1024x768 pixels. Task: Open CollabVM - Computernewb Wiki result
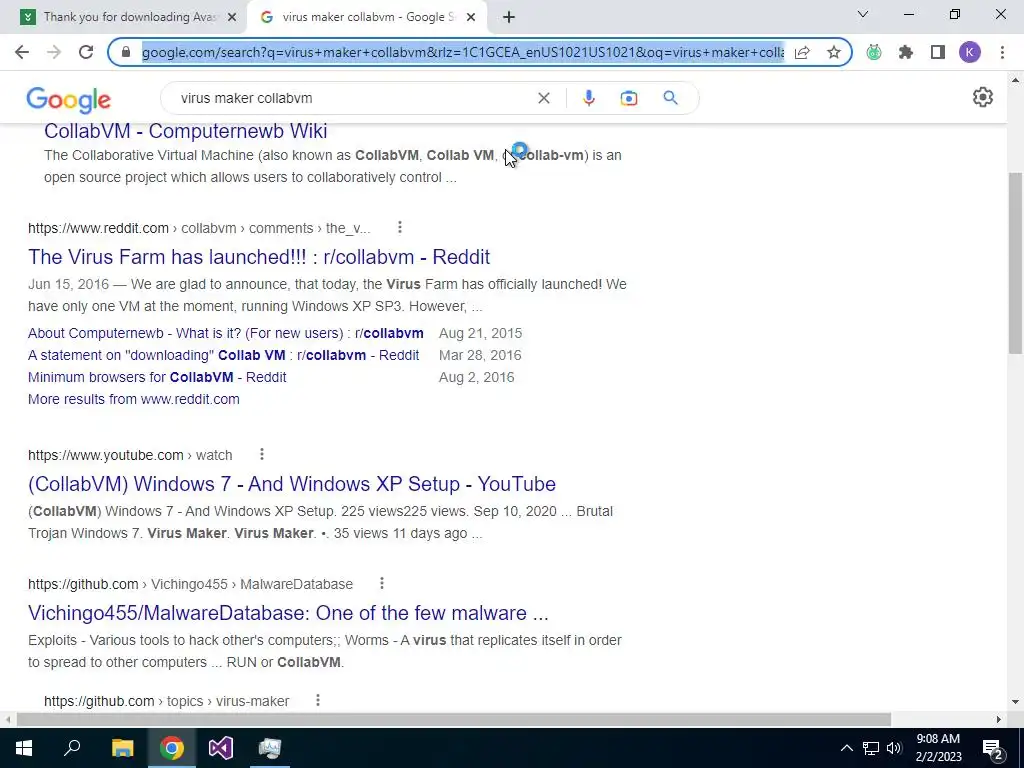(x=185, y=131)
